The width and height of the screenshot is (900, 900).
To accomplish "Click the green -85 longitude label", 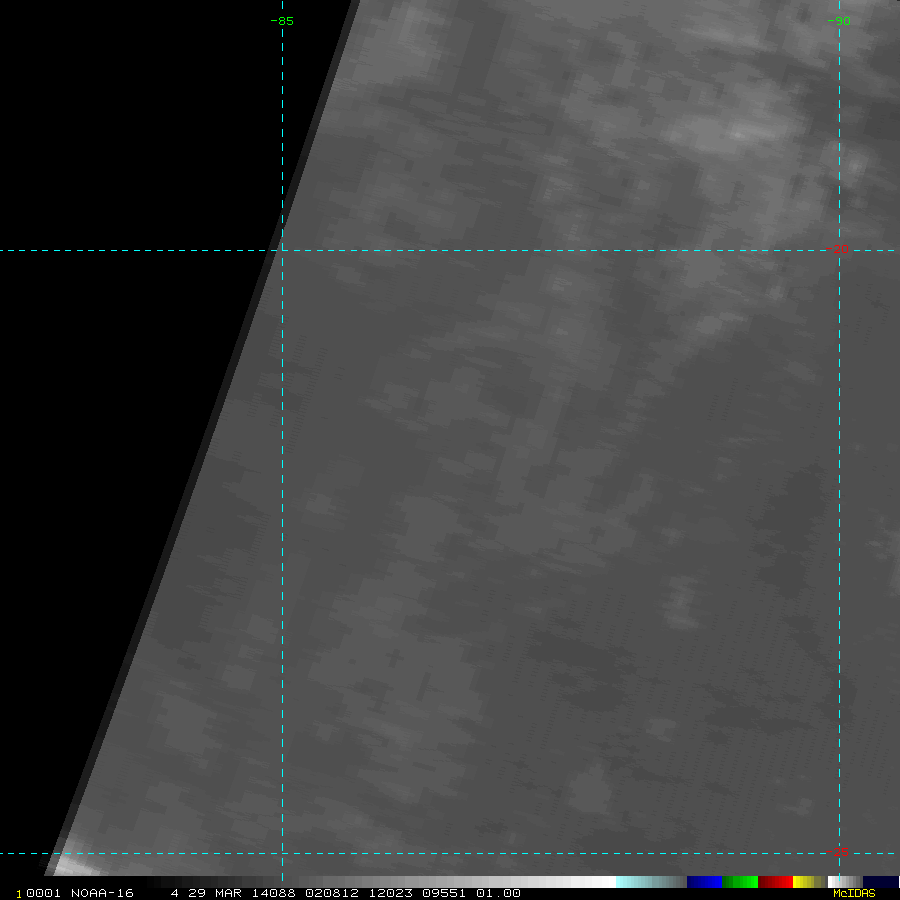I will (x=283, y=21).
